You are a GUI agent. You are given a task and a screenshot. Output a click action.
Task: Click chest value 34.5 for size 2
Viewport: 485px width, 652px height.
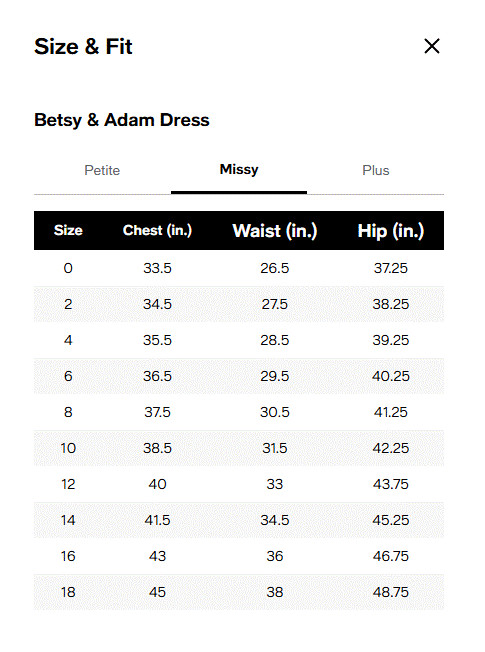pyautogui.click(x=157, y=304)
